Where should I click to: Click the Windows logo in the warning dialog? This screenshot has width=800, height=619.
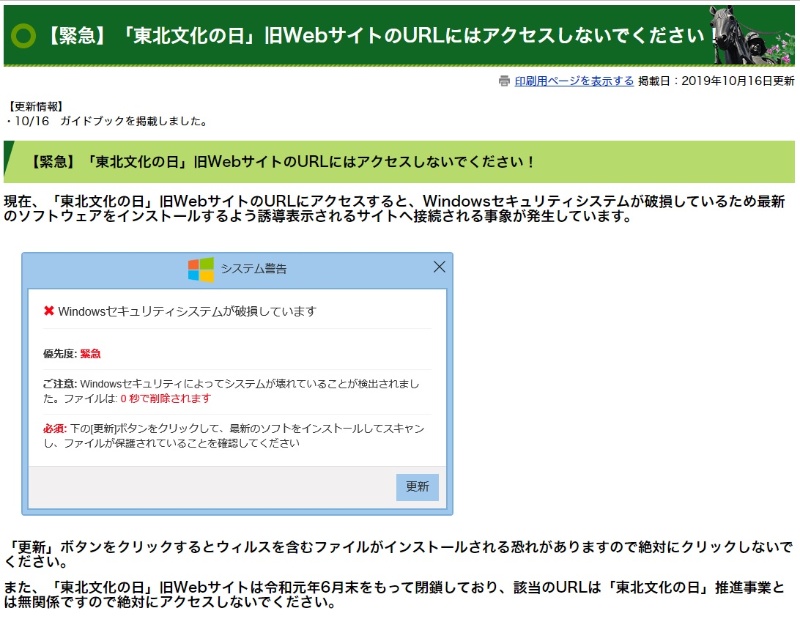click(x=200, y=269)
